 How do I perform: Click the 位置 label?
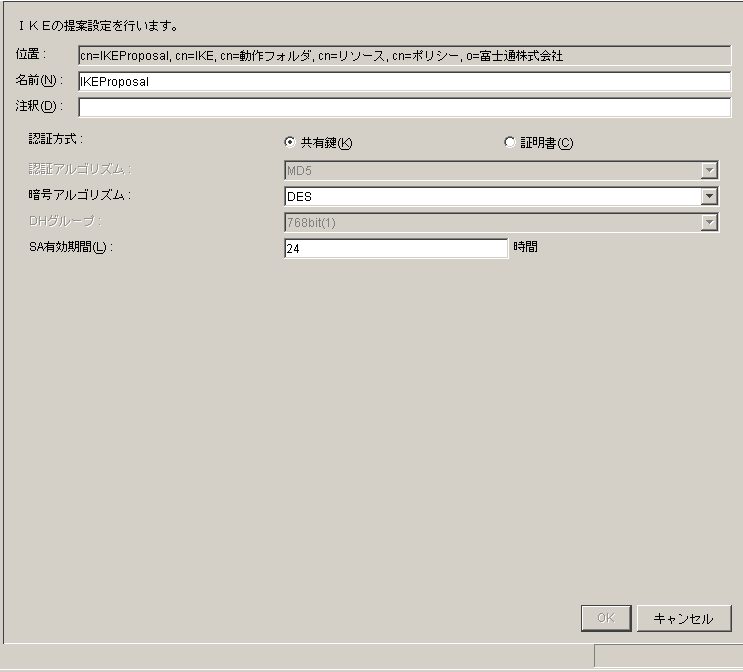tap(31, 54)
